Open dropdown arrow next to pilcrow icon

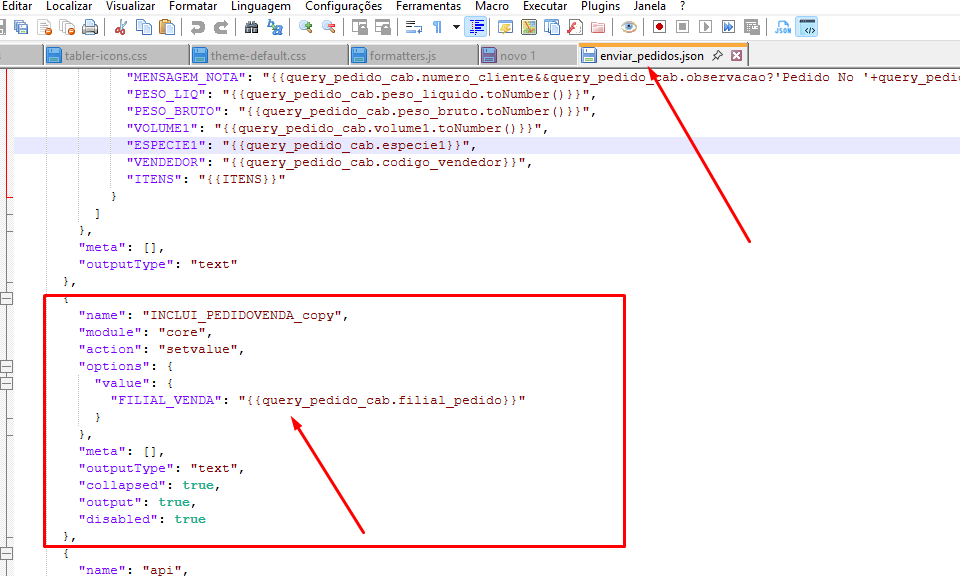[x=456, y=27]
